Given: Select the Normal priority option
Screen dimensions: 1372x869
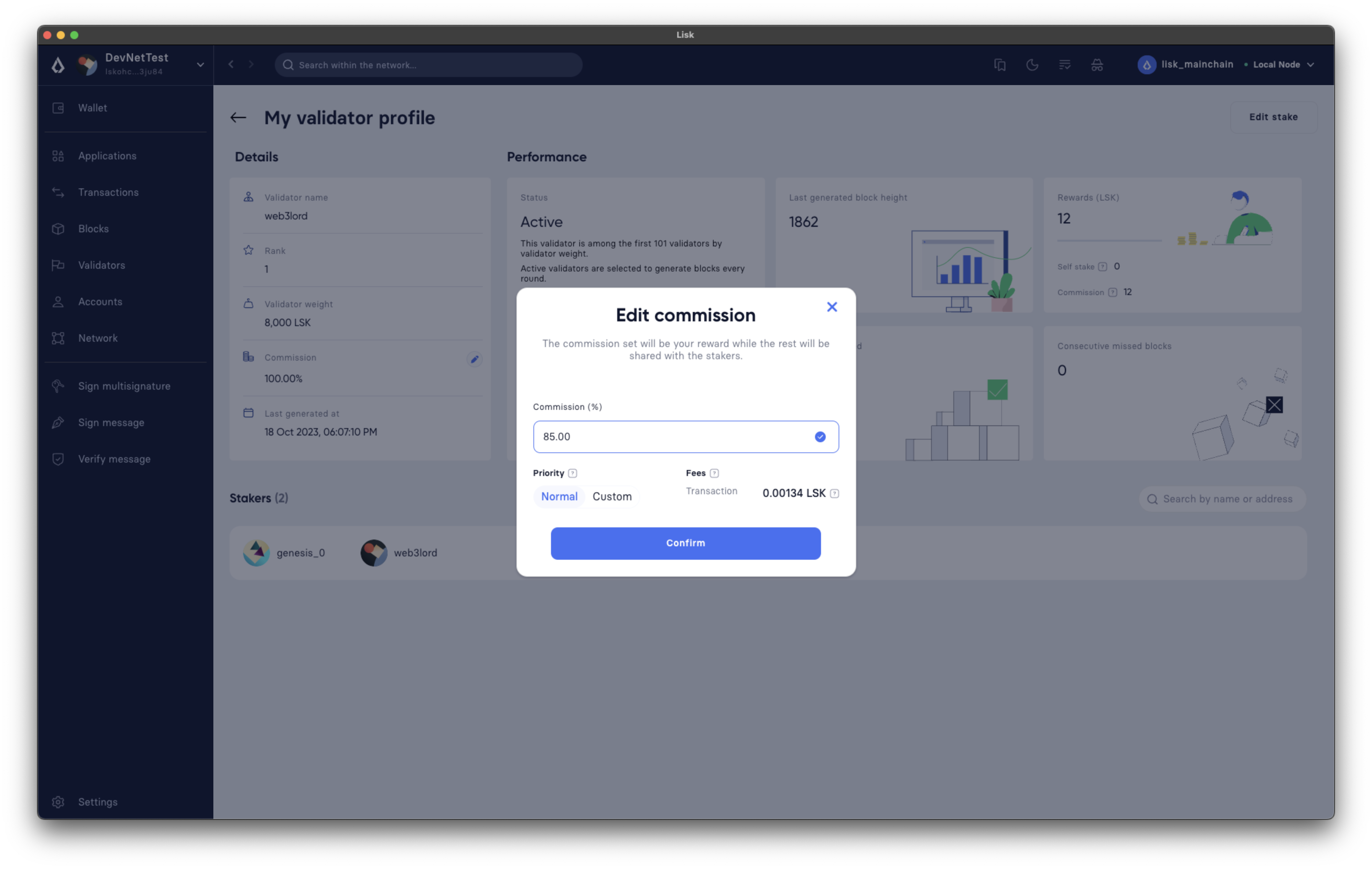Looking at the screenshot, I should pos(559,496).
